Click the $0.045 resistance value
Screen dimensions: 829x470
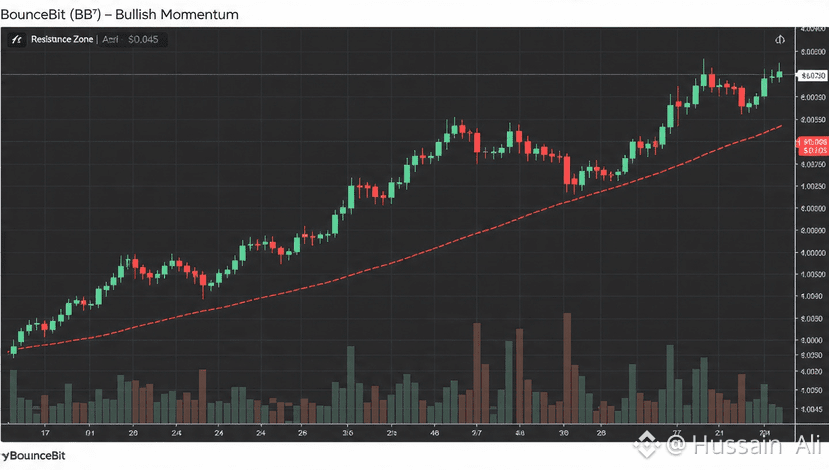pyautogui.click(x=143, y=39)
